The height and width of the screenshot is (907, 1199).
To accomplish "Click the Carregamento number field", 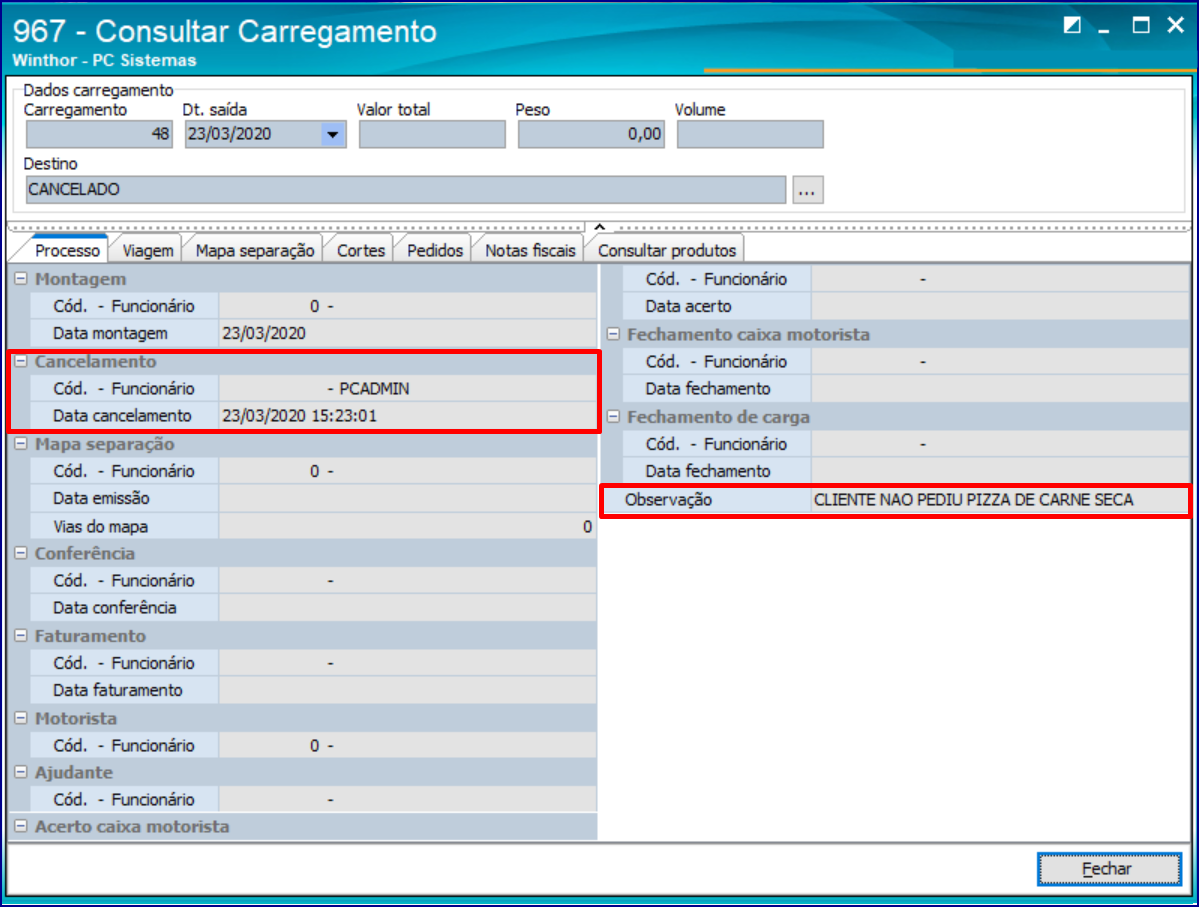I will tap(99, 135).
